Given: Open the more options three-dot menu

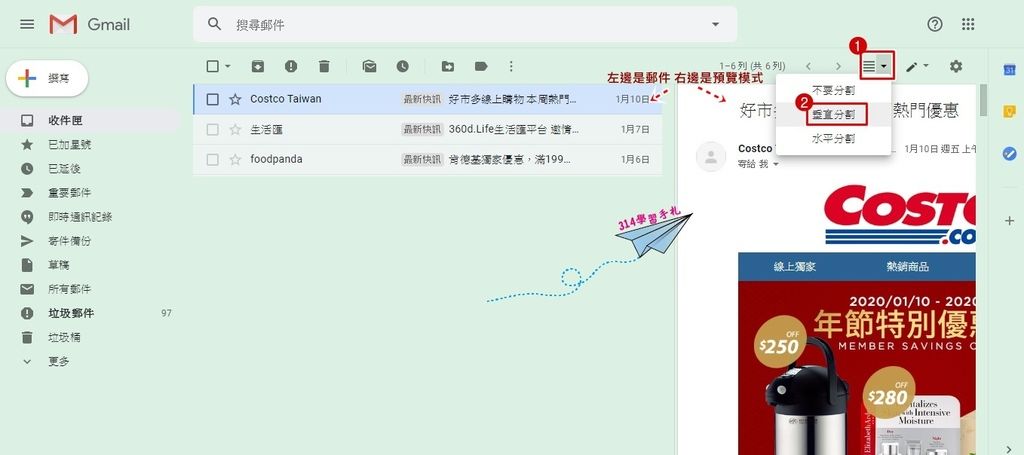Looking at the screenshot, I should tap(511, 66).
